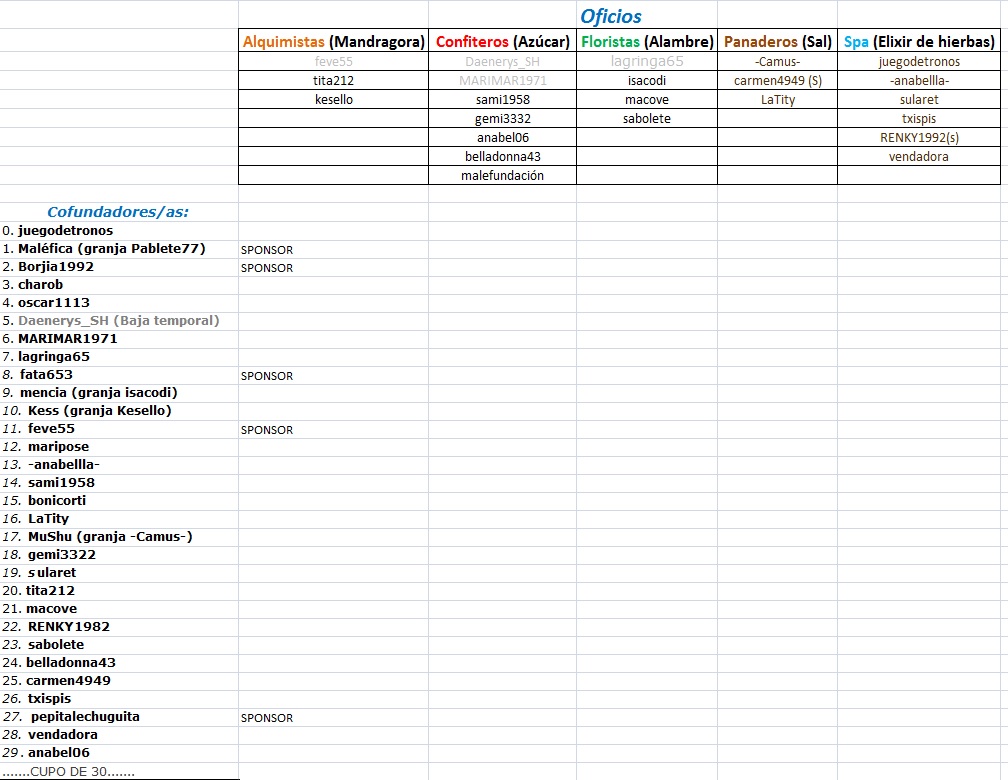Click the bonicorti entry in cofounders list
The image size is (1008, 780).
click(57, 501)
